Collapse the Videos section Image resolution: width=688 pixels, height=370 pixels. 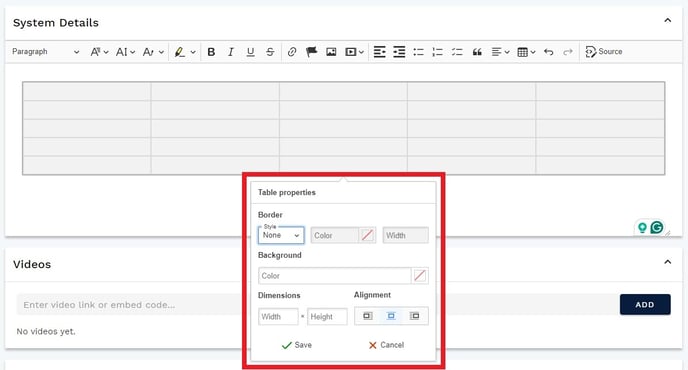667,262
